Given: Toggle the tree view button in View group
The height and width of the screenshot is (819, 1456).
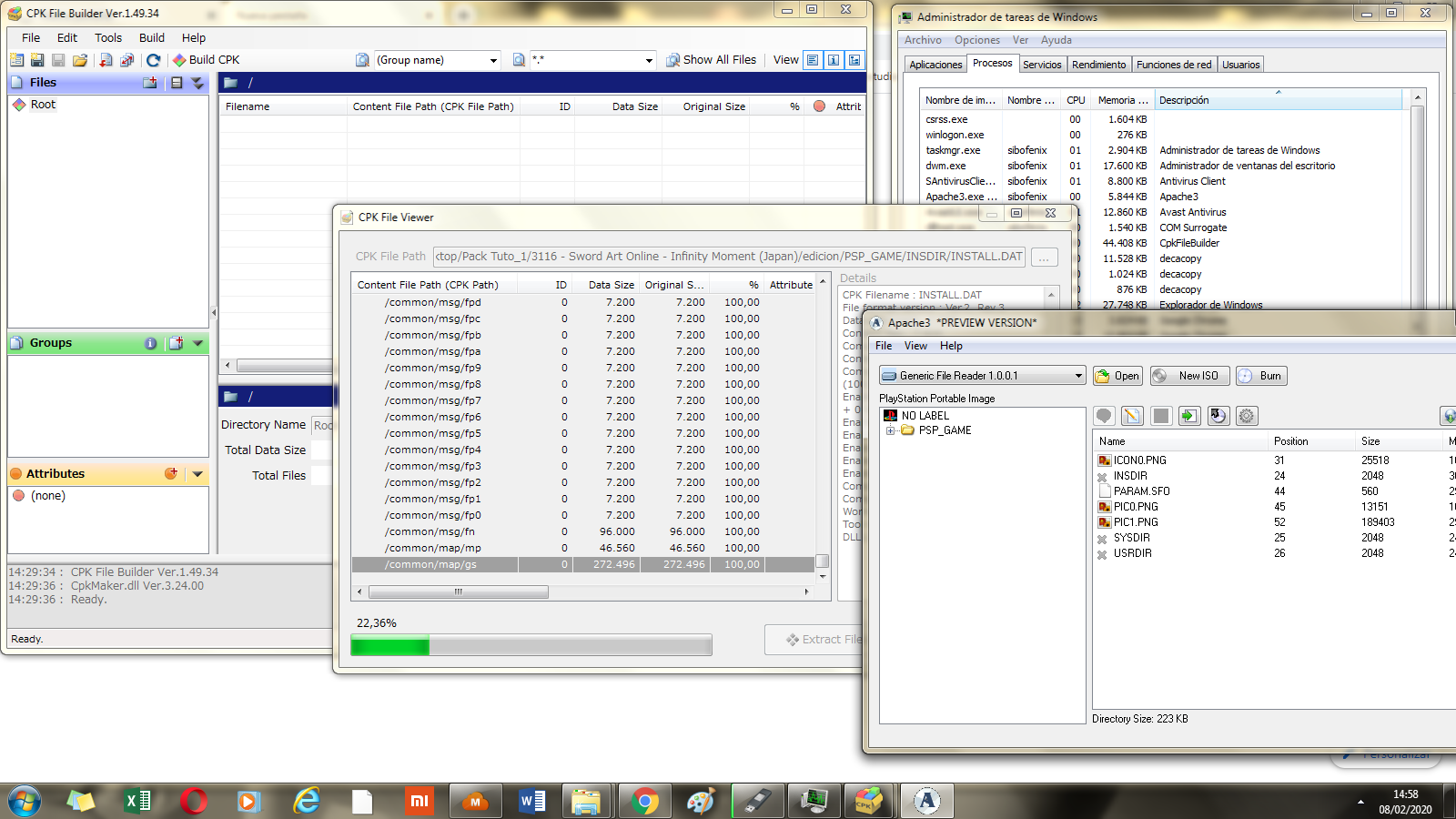Looking at the screenshot, I should [x=854, y=60].
